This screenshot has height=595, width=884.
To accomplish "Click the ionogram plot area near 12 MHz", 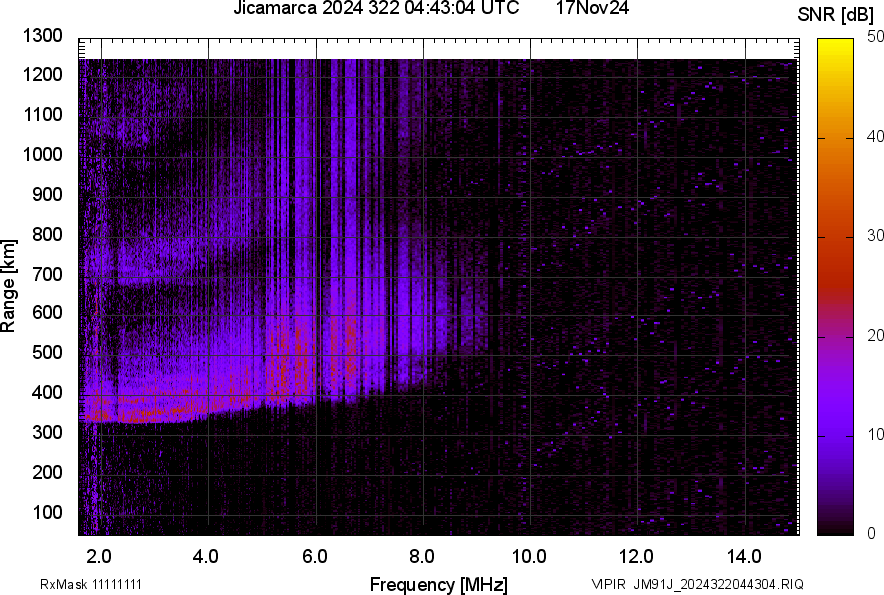I will point(638,287).
